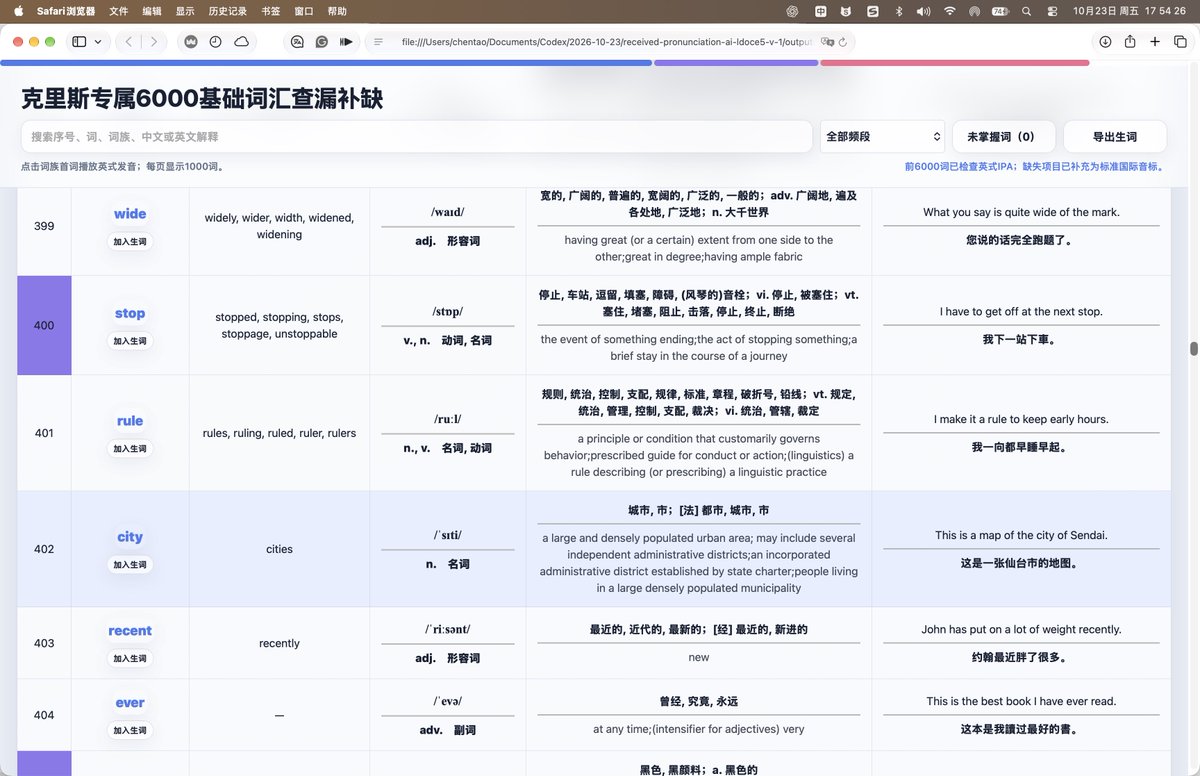Play pronunciation of the word wide

point(130,213)
